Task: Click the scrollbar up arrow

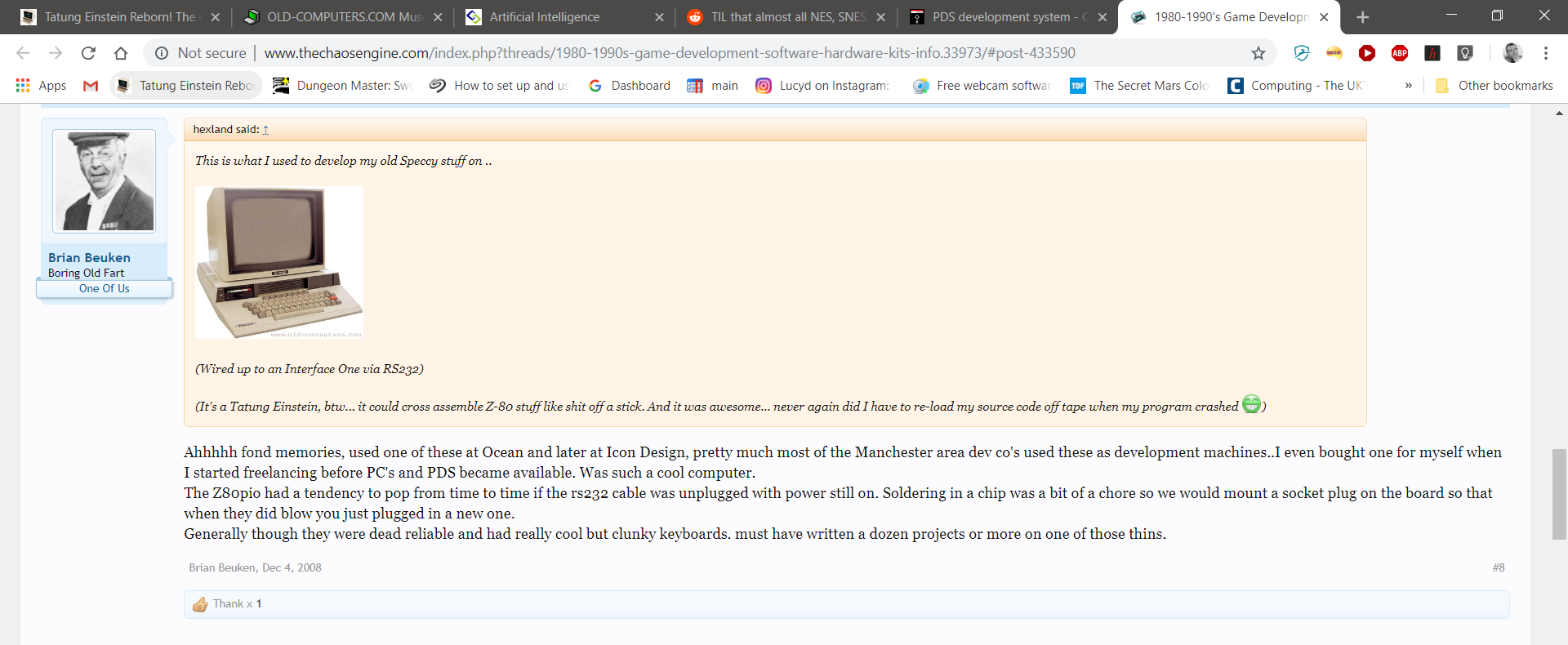Action: 1559,113
